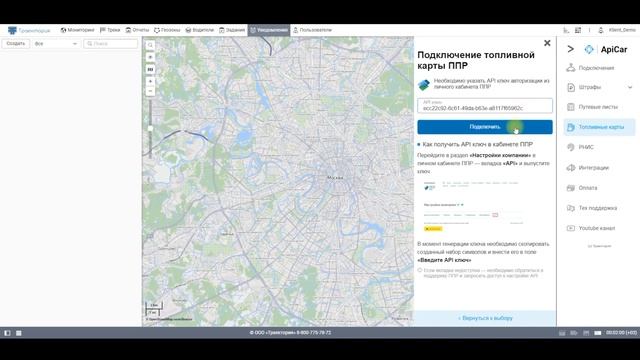Select Топливные карты in sidebar
The height and width of the screenshot is (360, 640).
[599, 127]
